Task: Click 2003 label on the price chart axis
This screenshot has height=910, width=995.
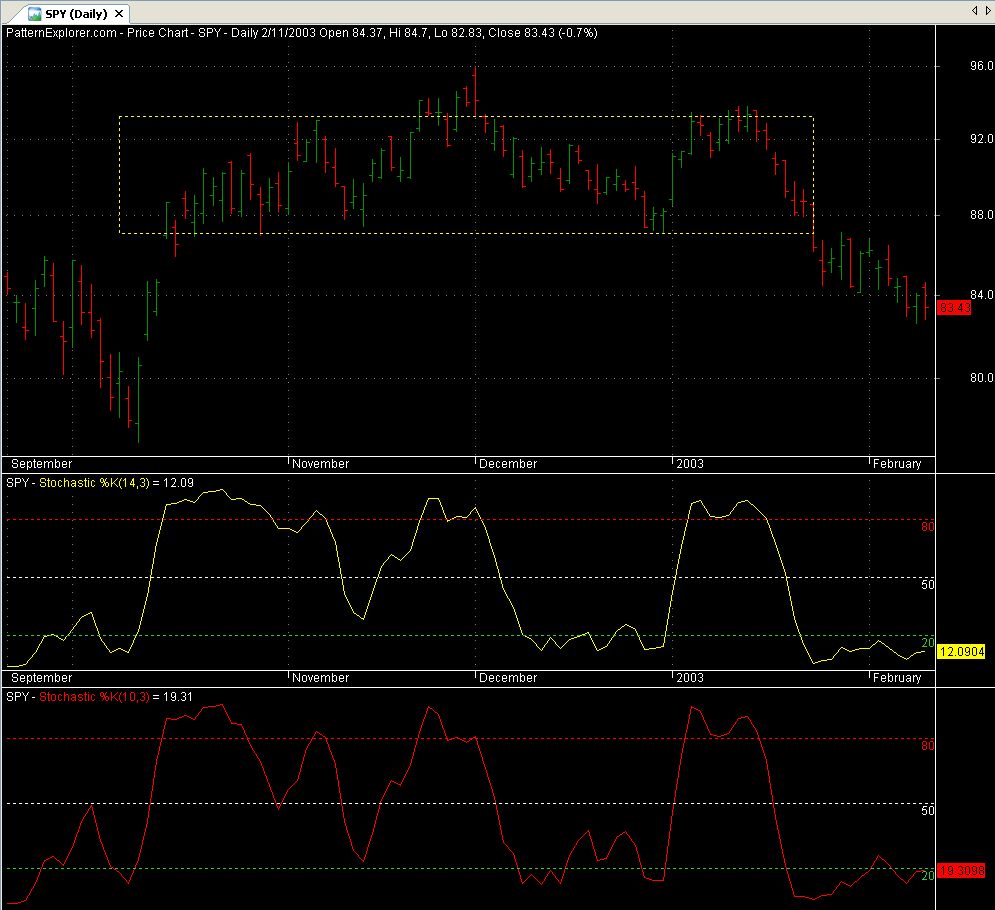Action: pos(689,464)
